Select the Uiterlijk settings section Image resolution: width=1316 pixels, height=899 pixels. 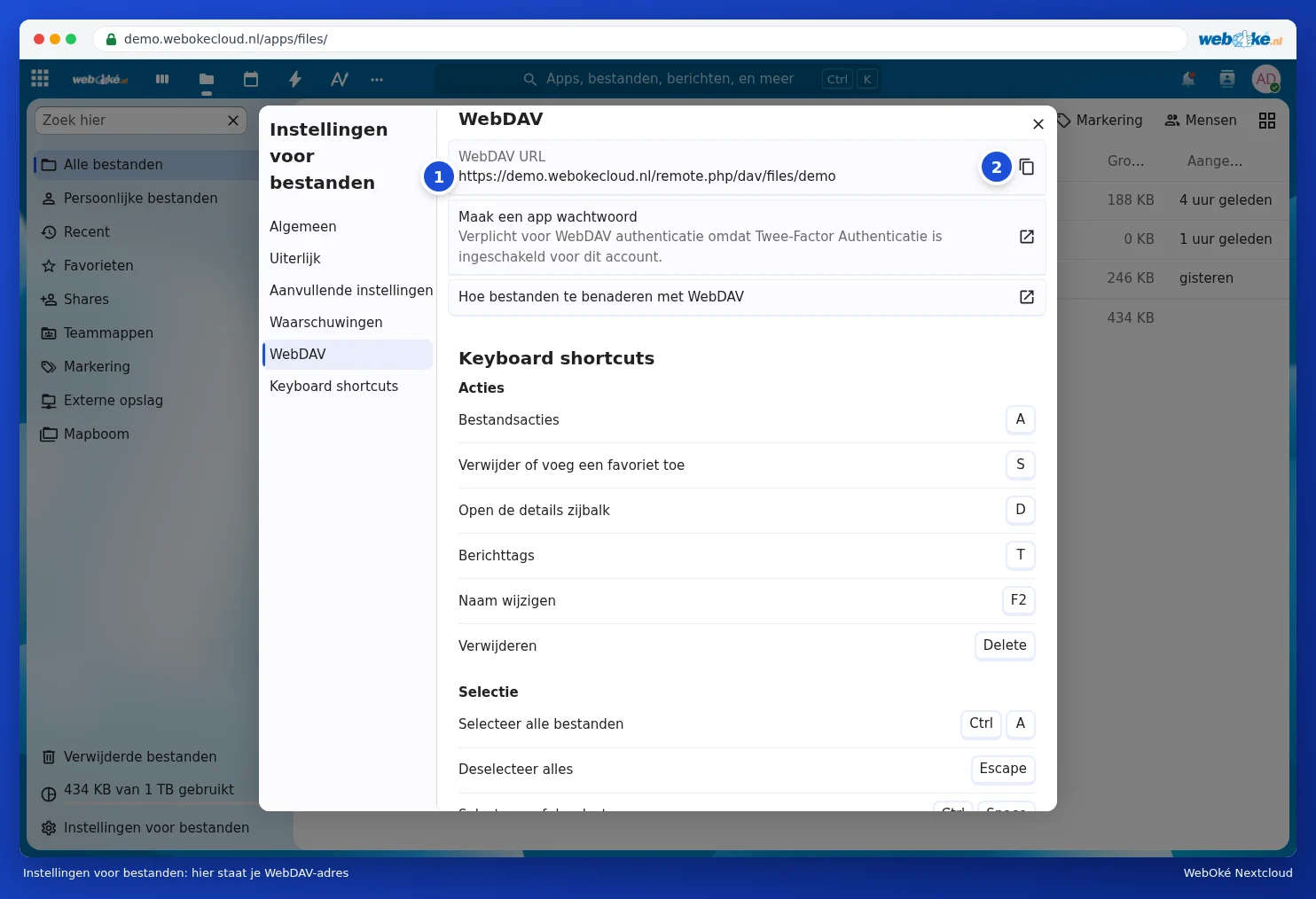pos(348,259)
